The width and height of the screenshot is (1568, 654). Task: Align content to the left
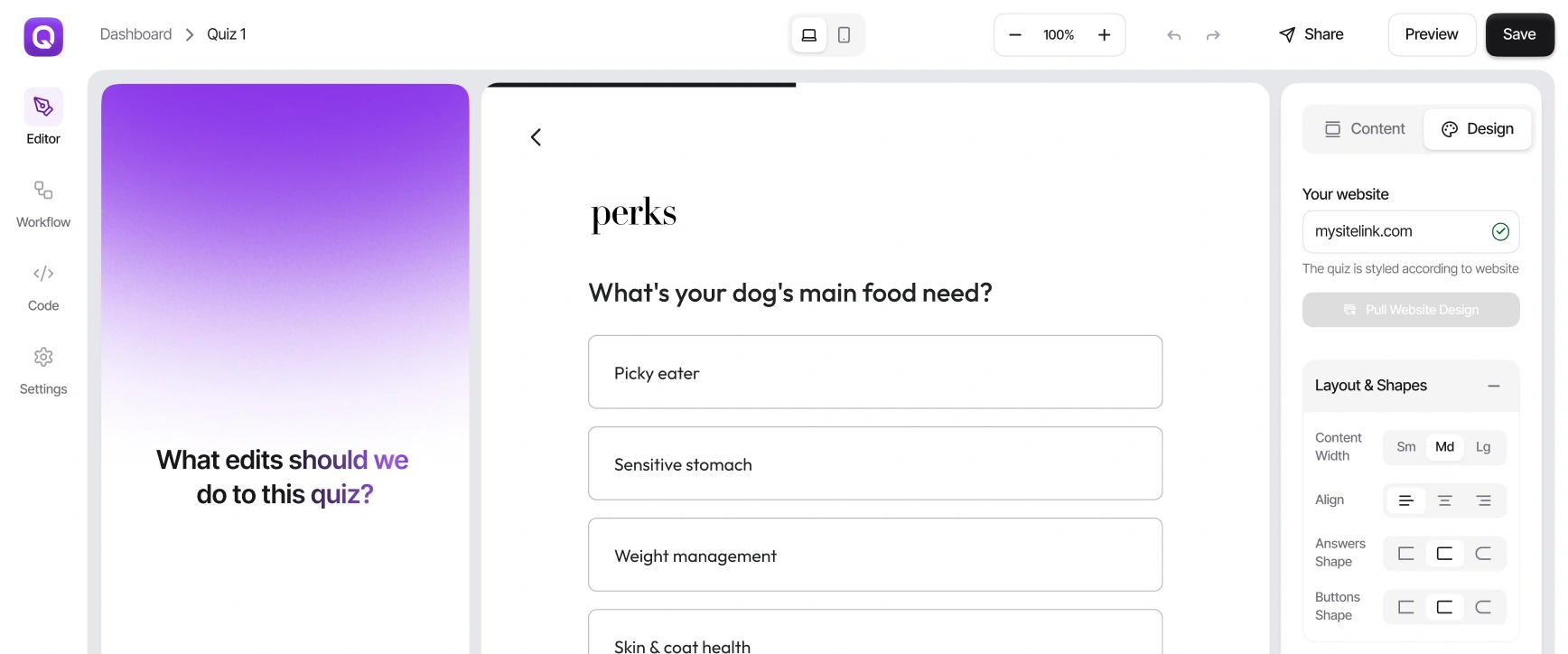(x=1406, y=500)
